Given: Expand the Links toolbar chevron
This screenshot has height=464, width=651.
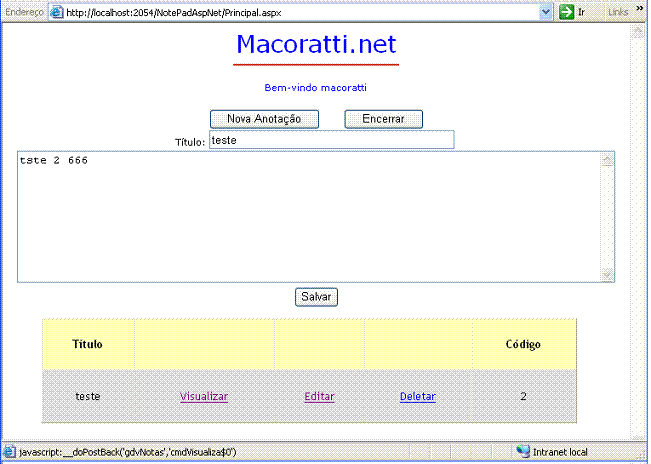Looking at the screenshot, I should tap(639, 9).
